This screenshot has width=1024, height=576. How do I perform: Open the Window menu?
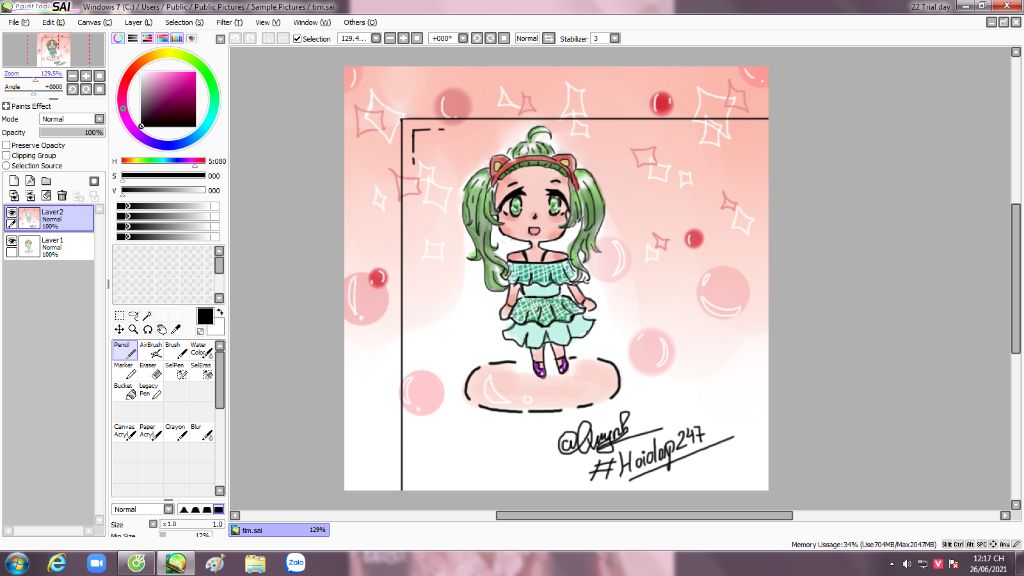312,22
